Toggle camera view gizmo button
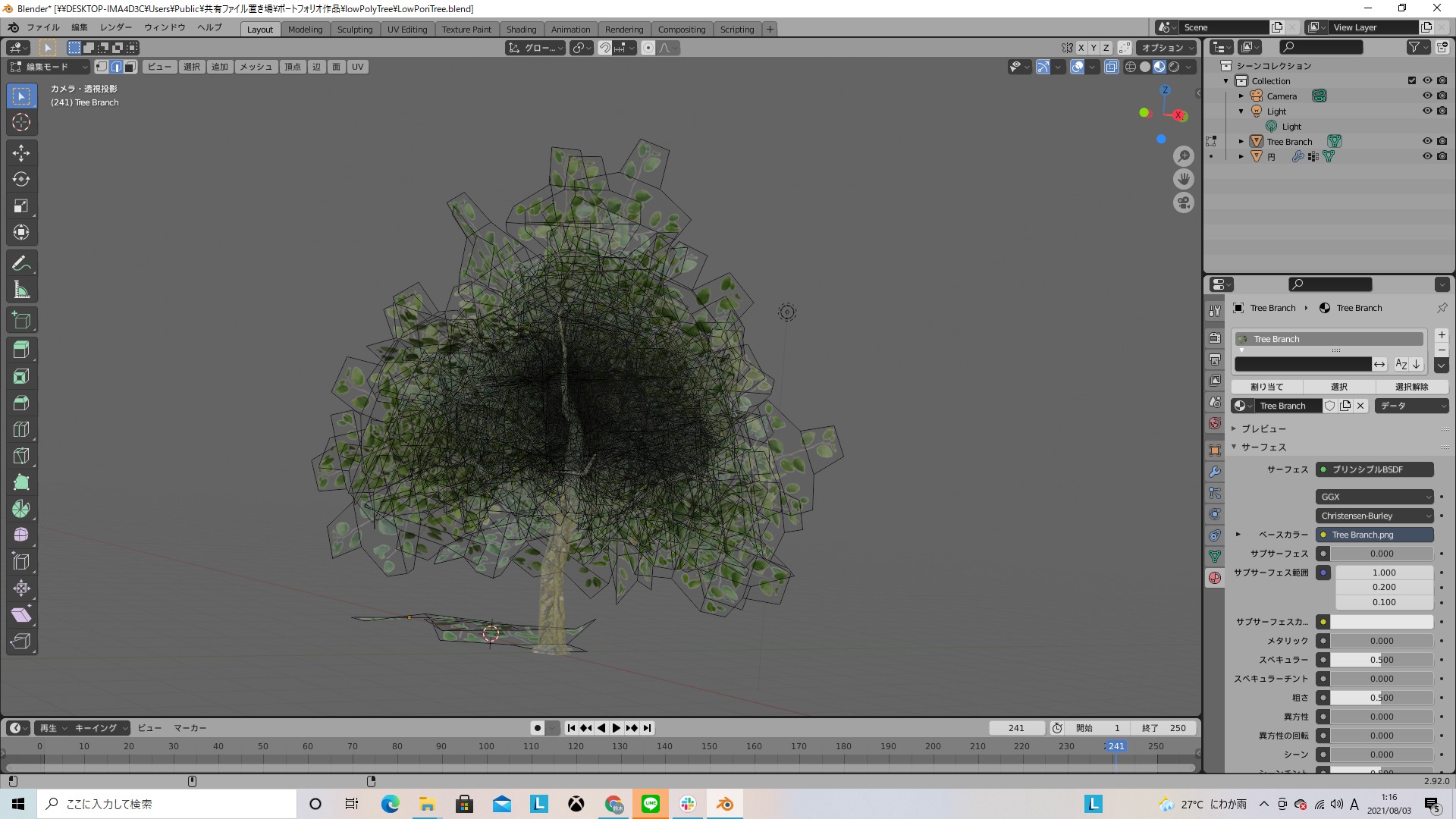Image resolution: width=1456 pixels, height=819 pixels. tap(1183, 203)
